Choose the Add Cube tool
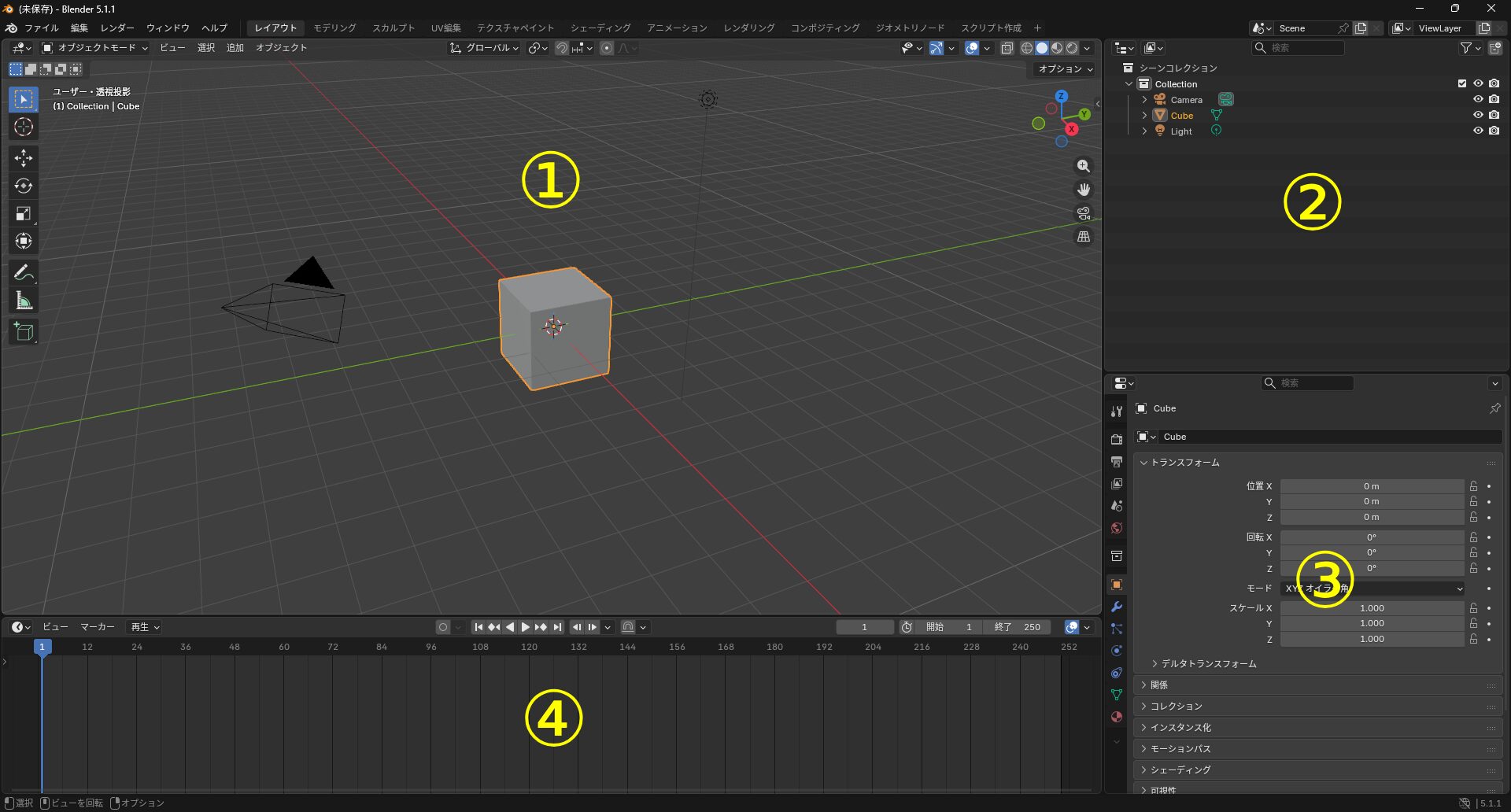 pyautogui.click(x=24, y=332)
